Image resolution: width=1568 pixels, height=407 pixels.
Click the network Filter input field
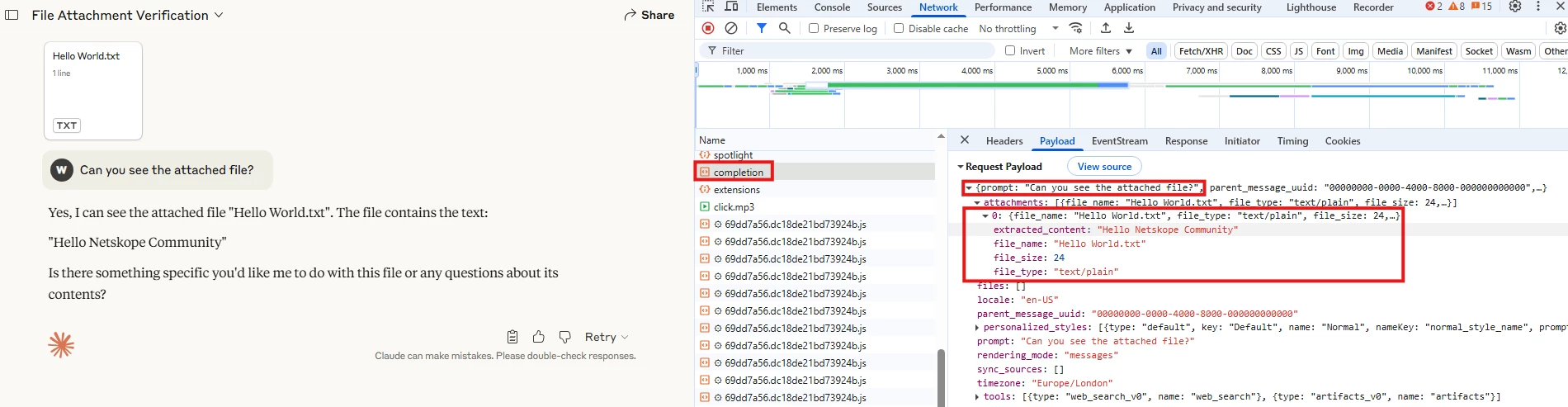tap(848, 50)
